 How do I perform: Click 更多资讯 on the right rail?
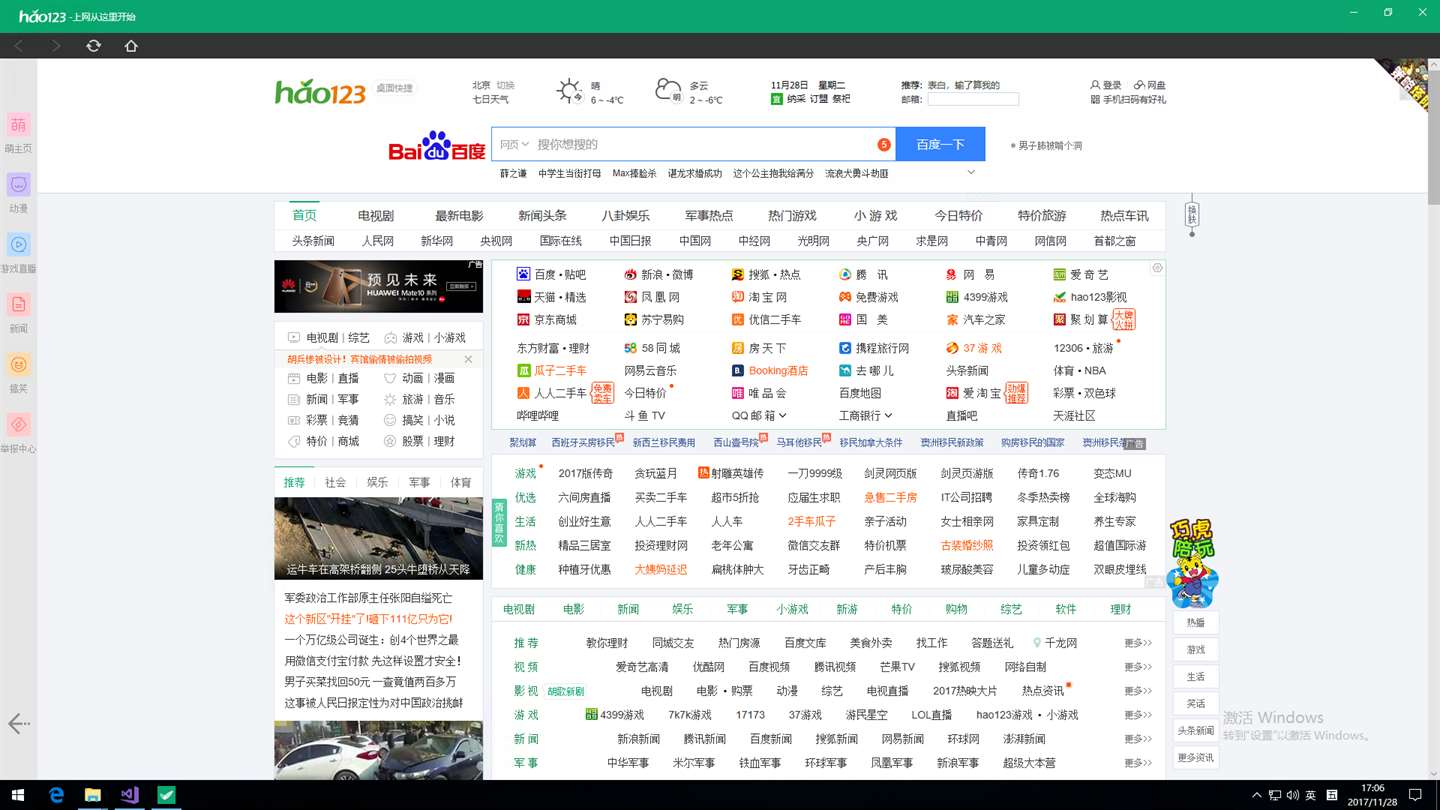pyautogui.click(x=1196, y=757)
